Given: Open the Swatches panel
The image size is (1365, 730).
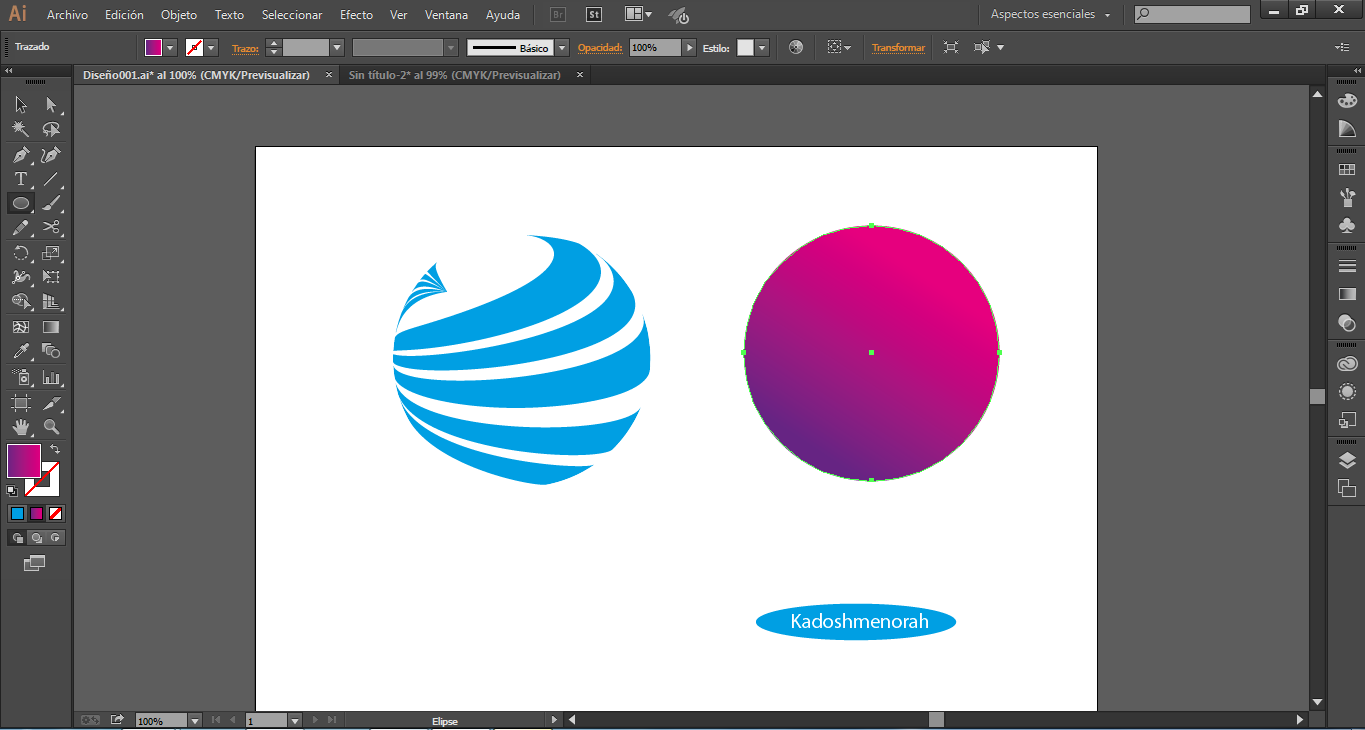Looking at the screenshot, I should [1347, 170].
